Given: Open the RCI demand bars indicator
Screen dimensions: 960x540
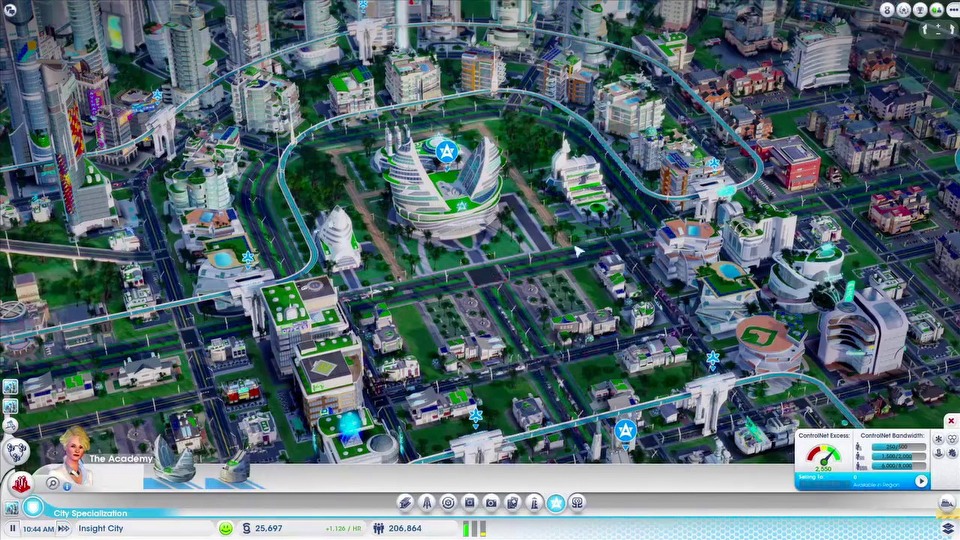Looking at the screenshot, I should tap(474, 528).
